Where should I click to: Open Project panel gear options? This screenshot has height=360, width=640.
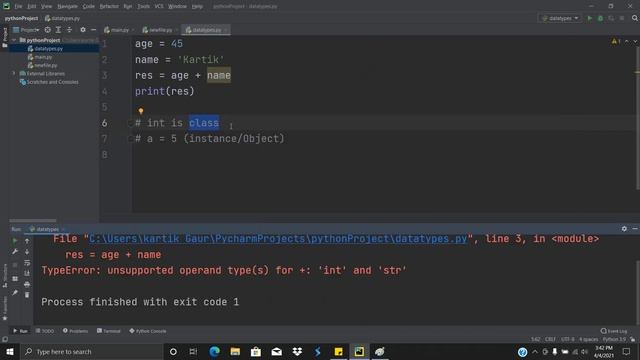point(83,30)
